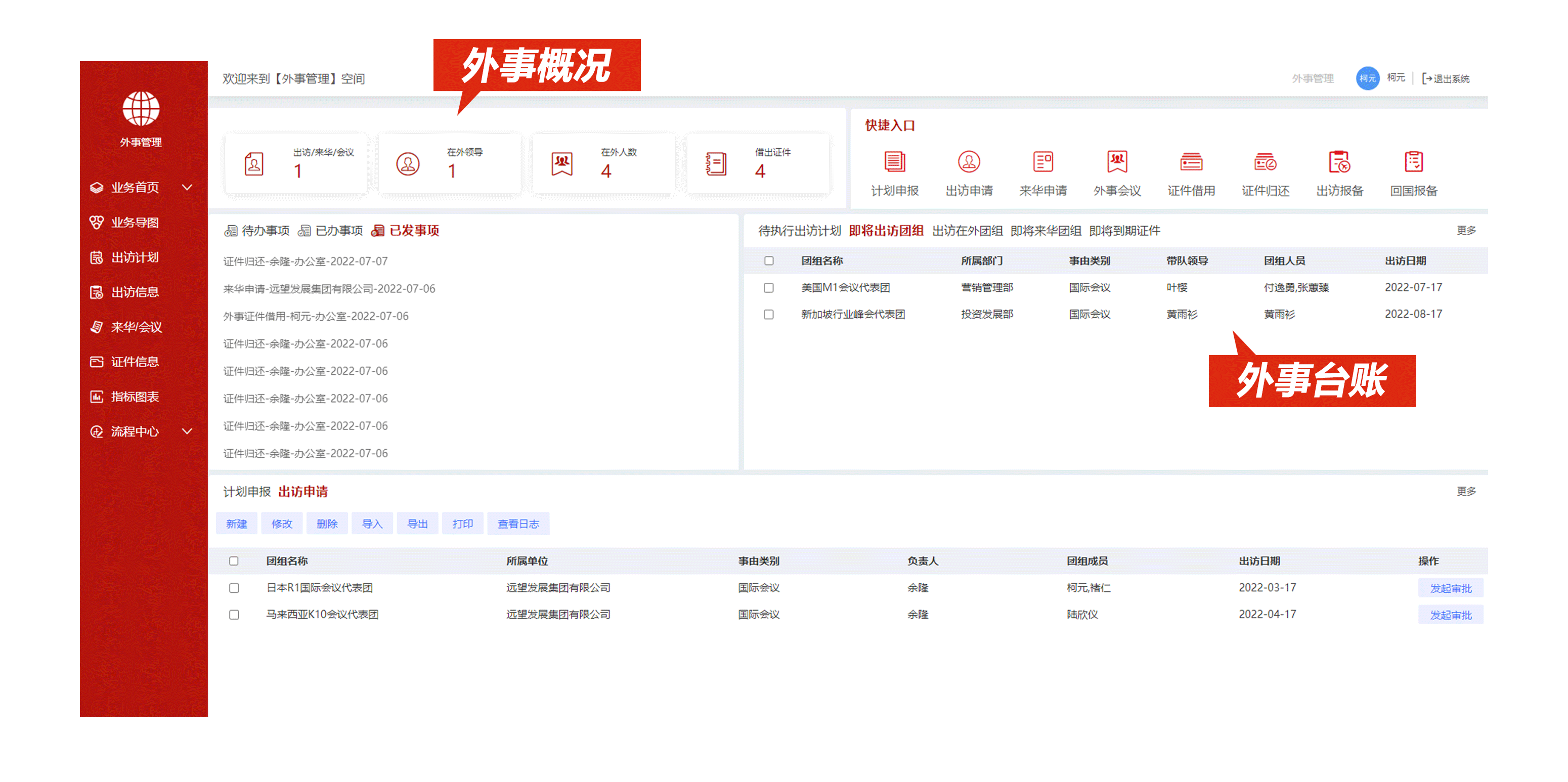Screen dimensions: 1568x782
Task: 点击证件借用图标
Action: pos(1191,163)
